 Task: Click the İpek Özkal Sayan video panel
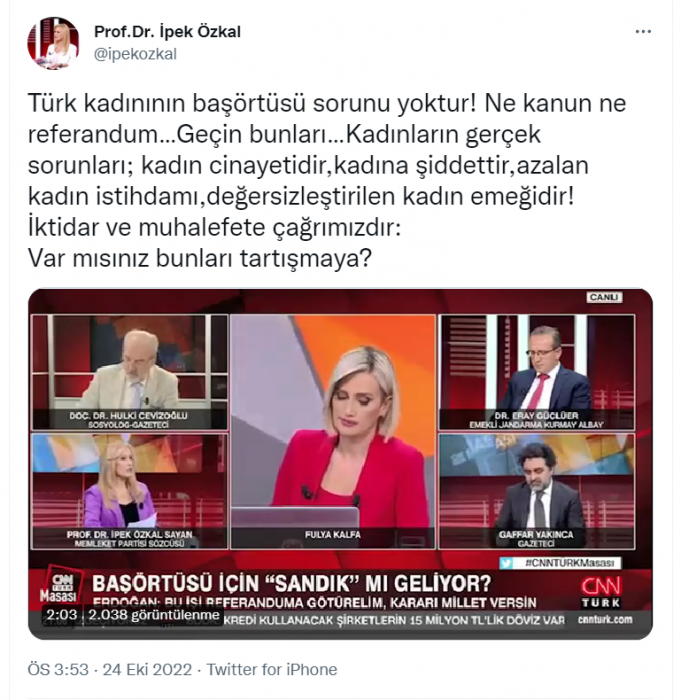[x=130, y=491]
